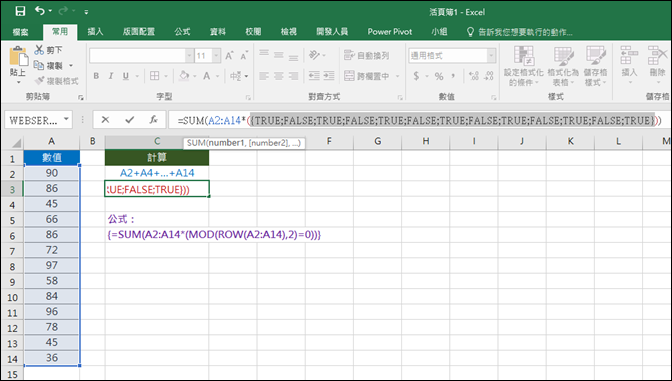The height and width of the screenshot is (381, 672).
Task: Open Merge & Center dropdown arrow
Action: tap(397, 76)
